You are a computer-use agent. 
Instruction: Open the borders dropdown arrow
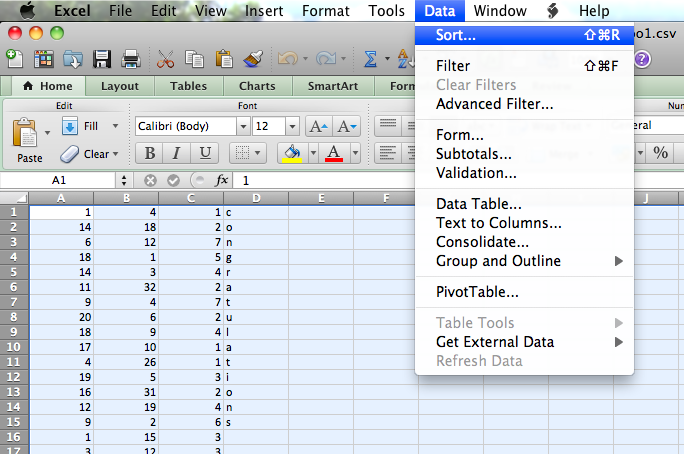click(x=257, y=153)
